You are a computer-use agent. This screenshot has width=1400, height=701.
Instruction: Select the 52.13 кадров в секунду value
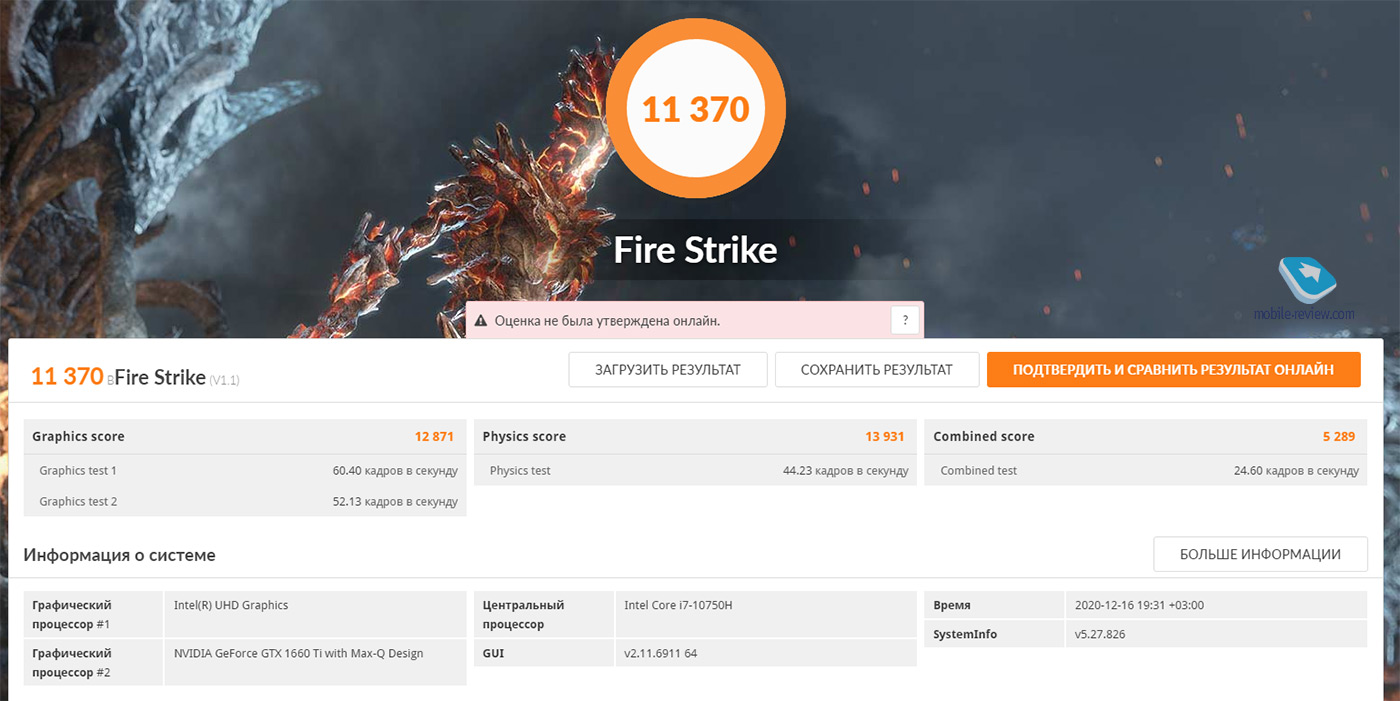(x=395, y=501)
